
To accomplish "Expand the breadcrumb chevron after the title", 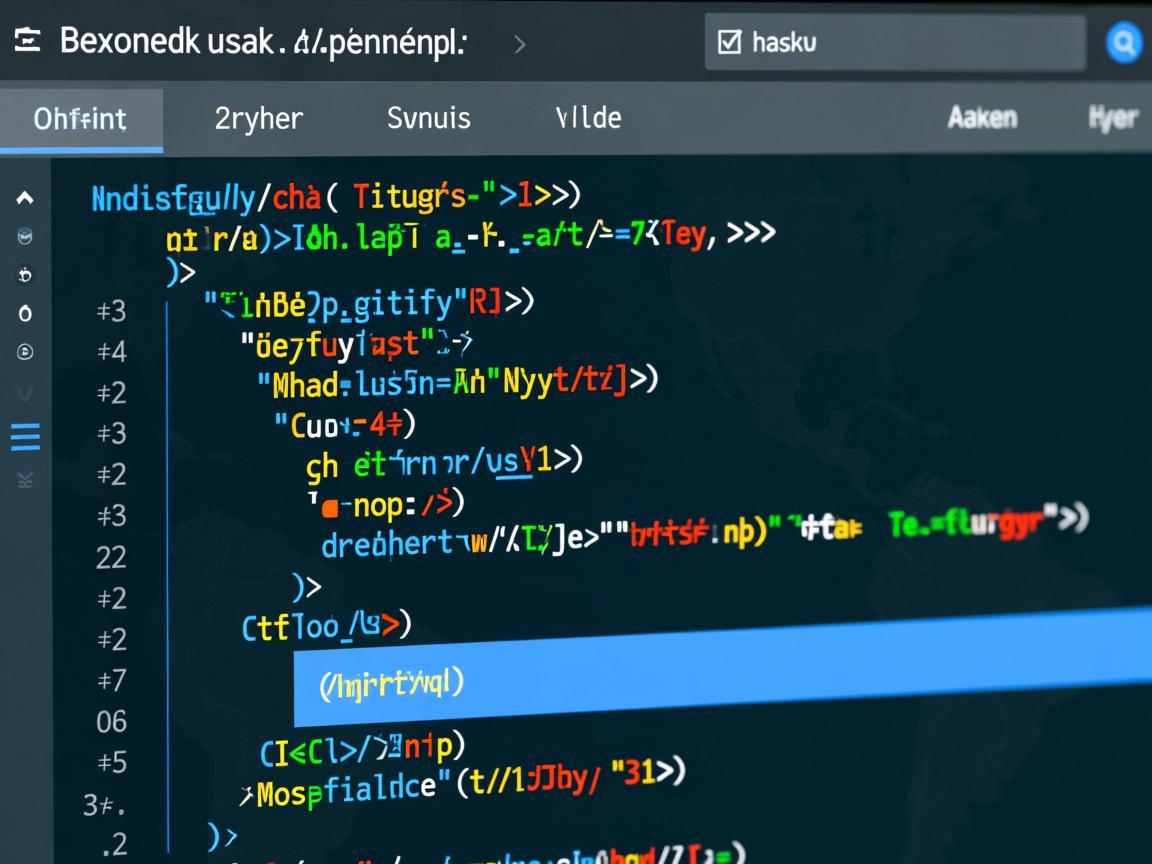I will (519, 43).
